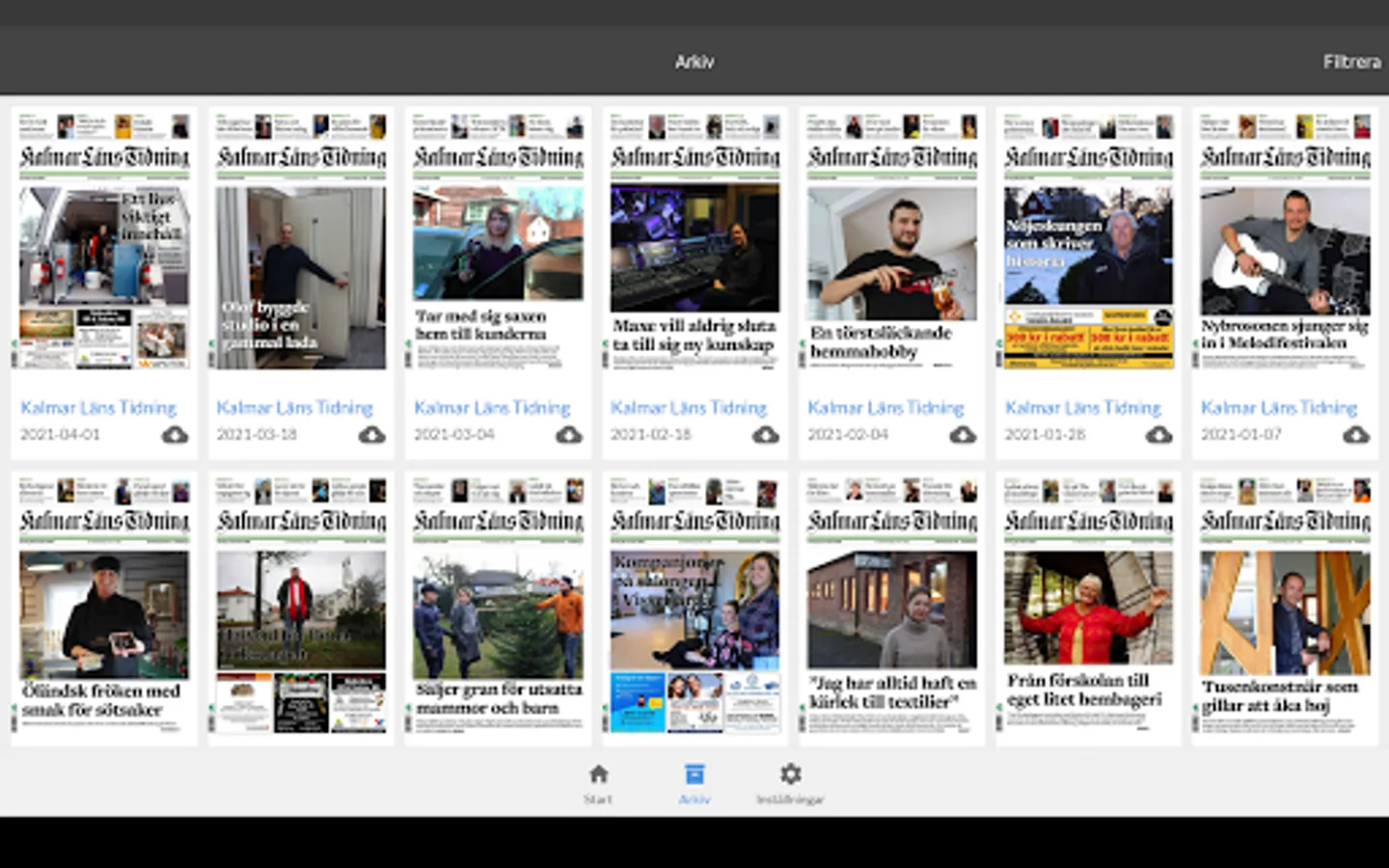Download the 2021-03-04 issue via cloud icon
Viewport: 1389px width, 868px height.
569,435
